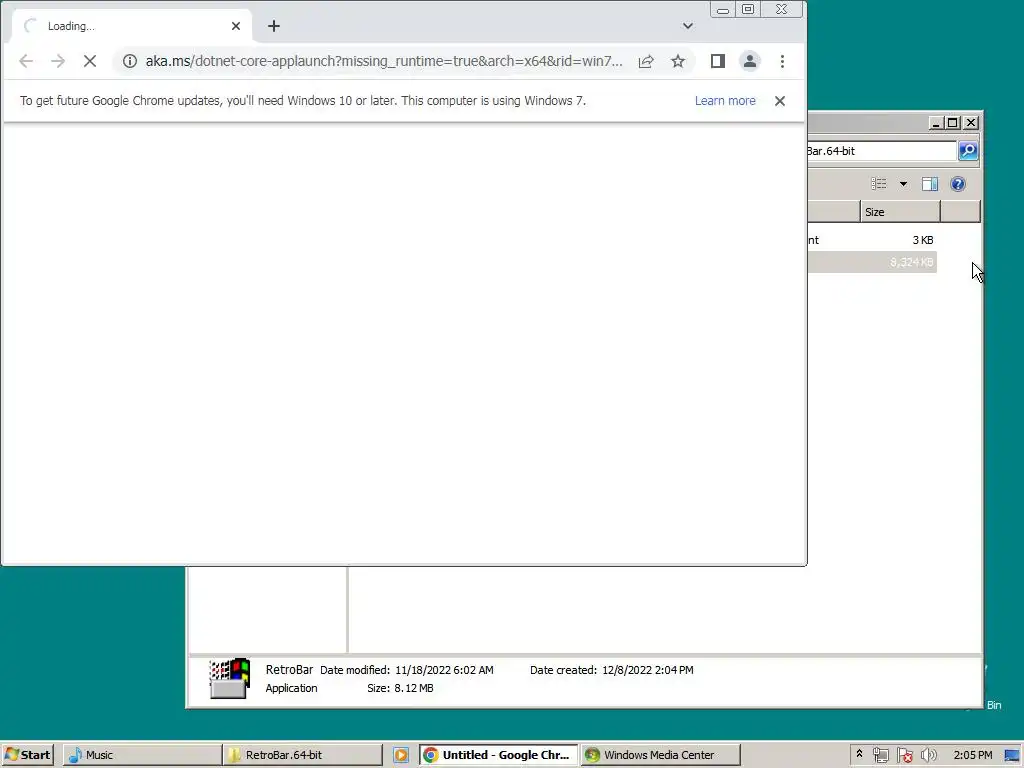Click the Explorer search button
Viewport: 1024px width, 768px height.
tap(968, 151)
